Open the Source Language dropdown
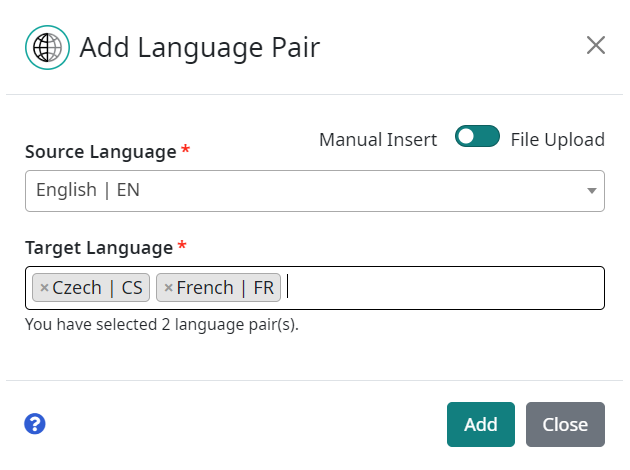This screenshot has height=470, width=630. [x=315, y=191]
